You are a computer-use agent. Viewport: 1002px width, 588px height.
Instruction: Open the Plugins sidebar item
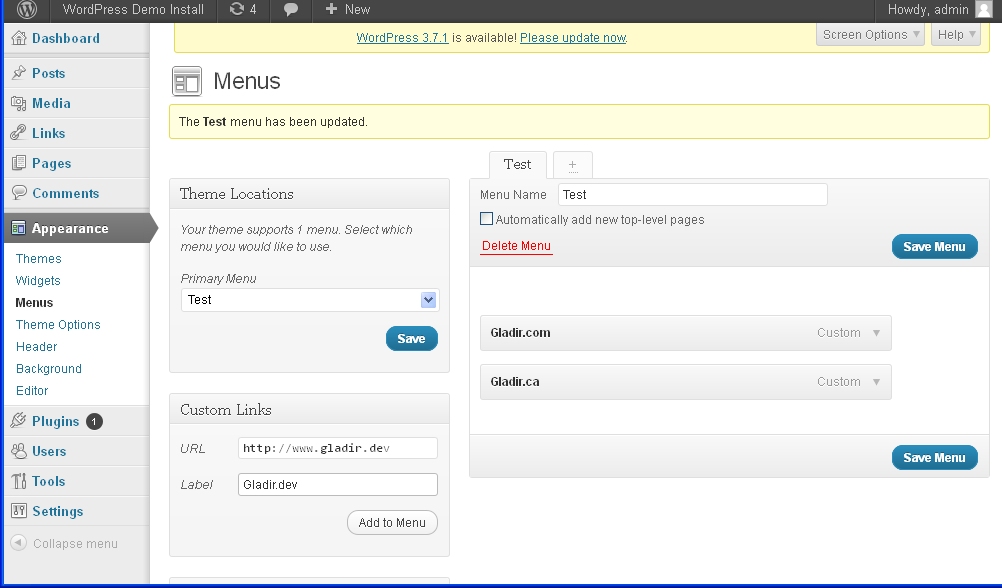click(55, 421)
